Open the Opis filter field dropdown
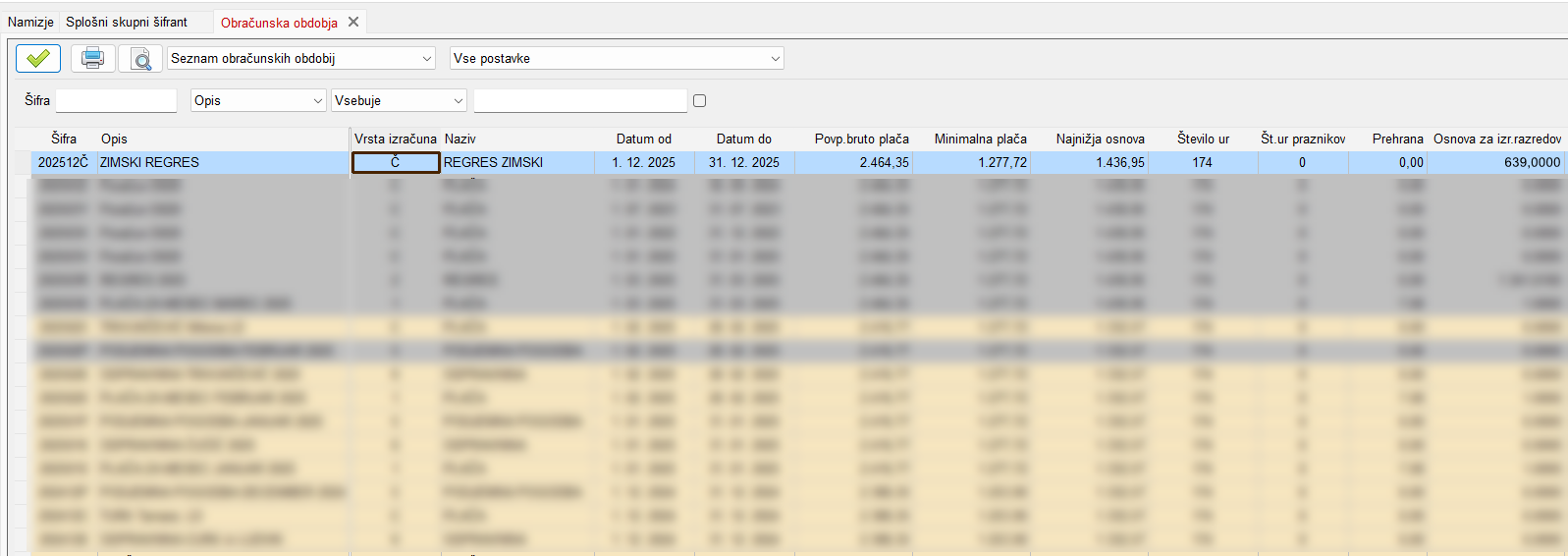1568x557 pixels. [x=258, y=100]
